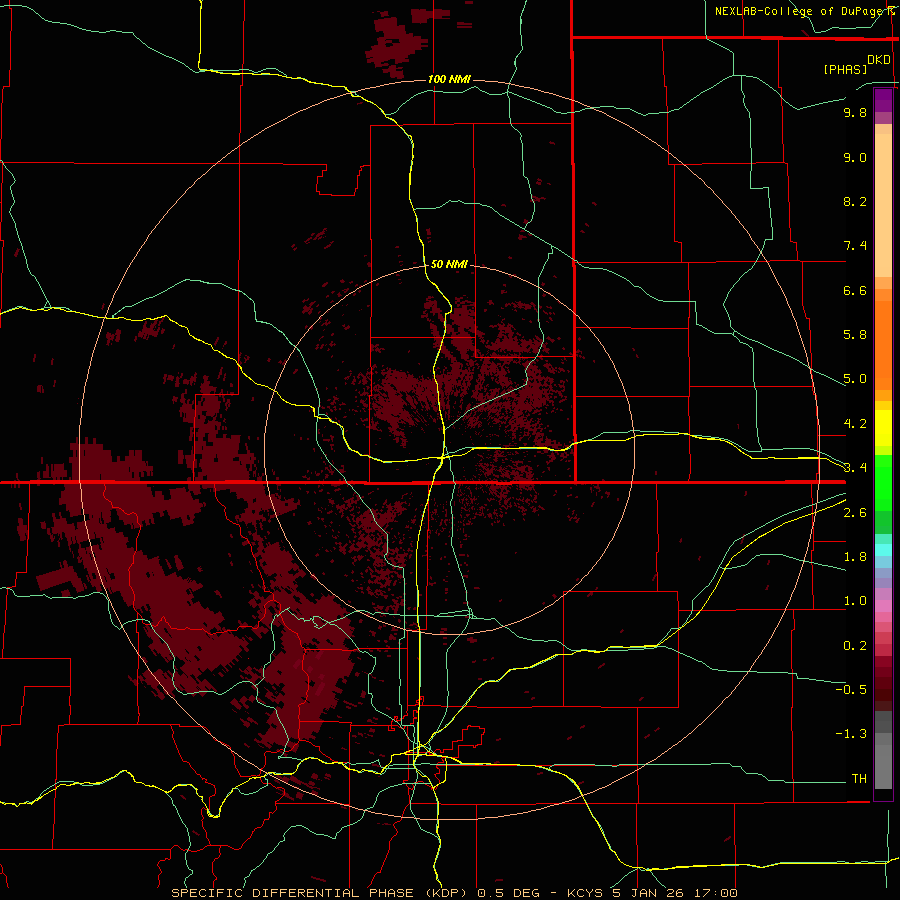Click the 4.2 scale value
This screenshot has width=900, height=900.
[855, 424]
